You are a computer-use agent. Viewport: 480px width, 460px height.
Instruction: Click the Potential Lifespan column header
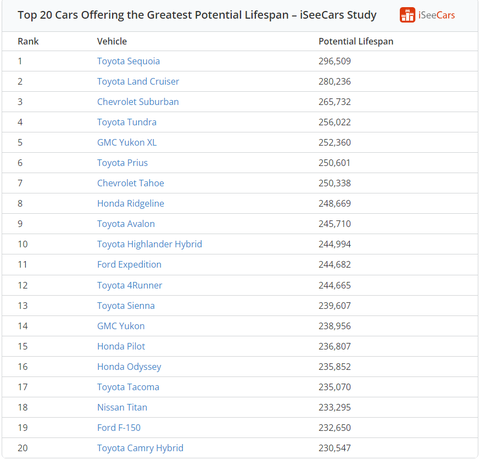click(x=356, y=41)
